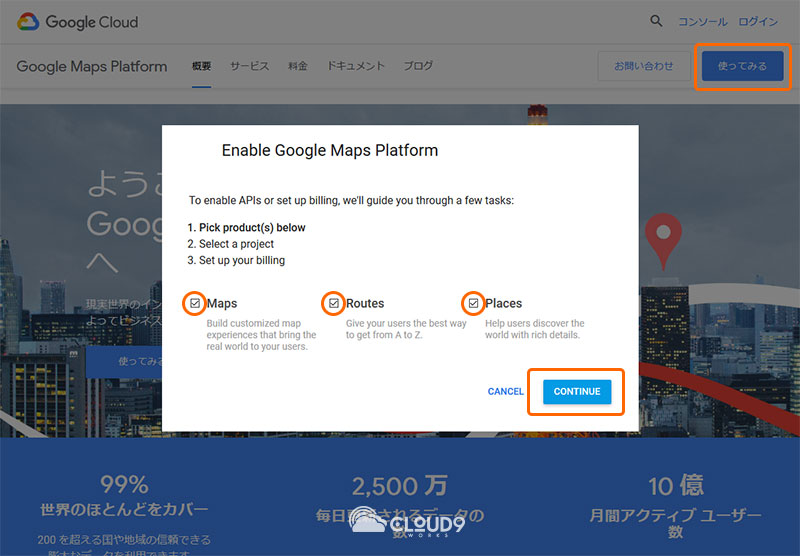Click the red map pin marker
Screen dimensions: 800x556
663,241
